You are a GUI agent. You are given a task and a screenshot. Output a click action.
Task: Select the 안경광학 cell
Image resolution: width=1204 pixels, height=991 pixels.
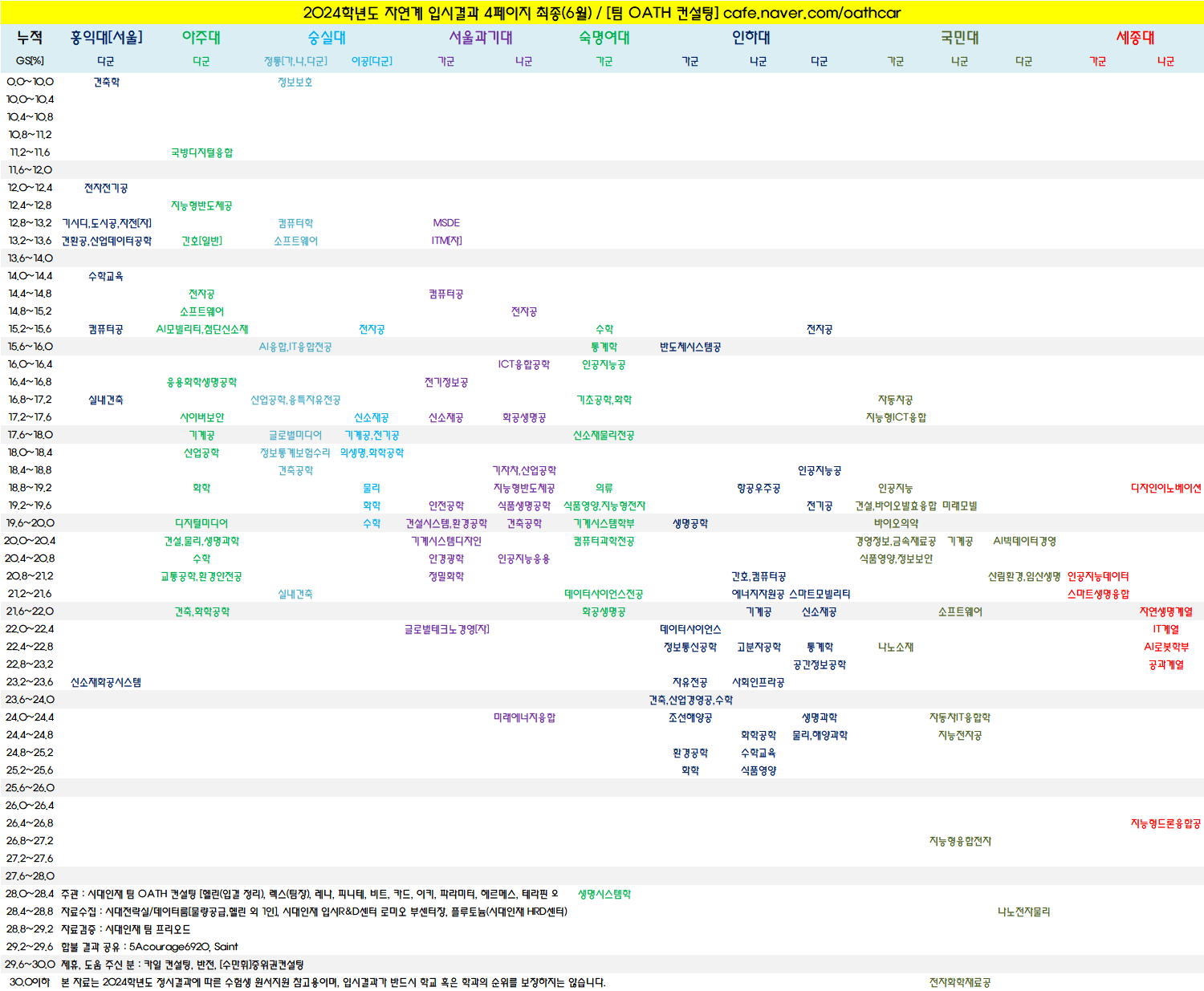[x=446, y=558]
